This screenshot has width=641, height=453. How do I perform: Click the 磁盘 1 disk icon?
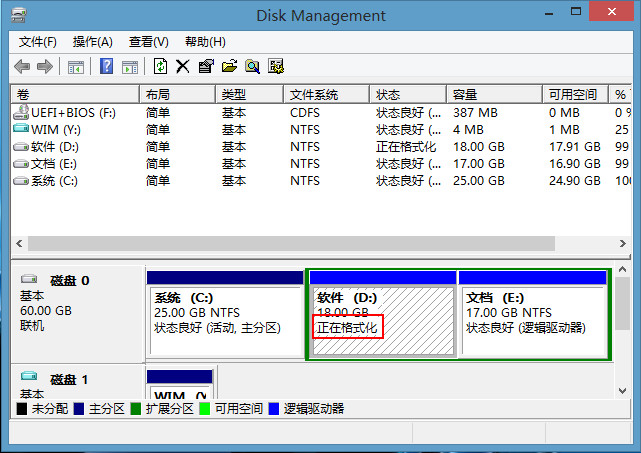coord(29,375)
